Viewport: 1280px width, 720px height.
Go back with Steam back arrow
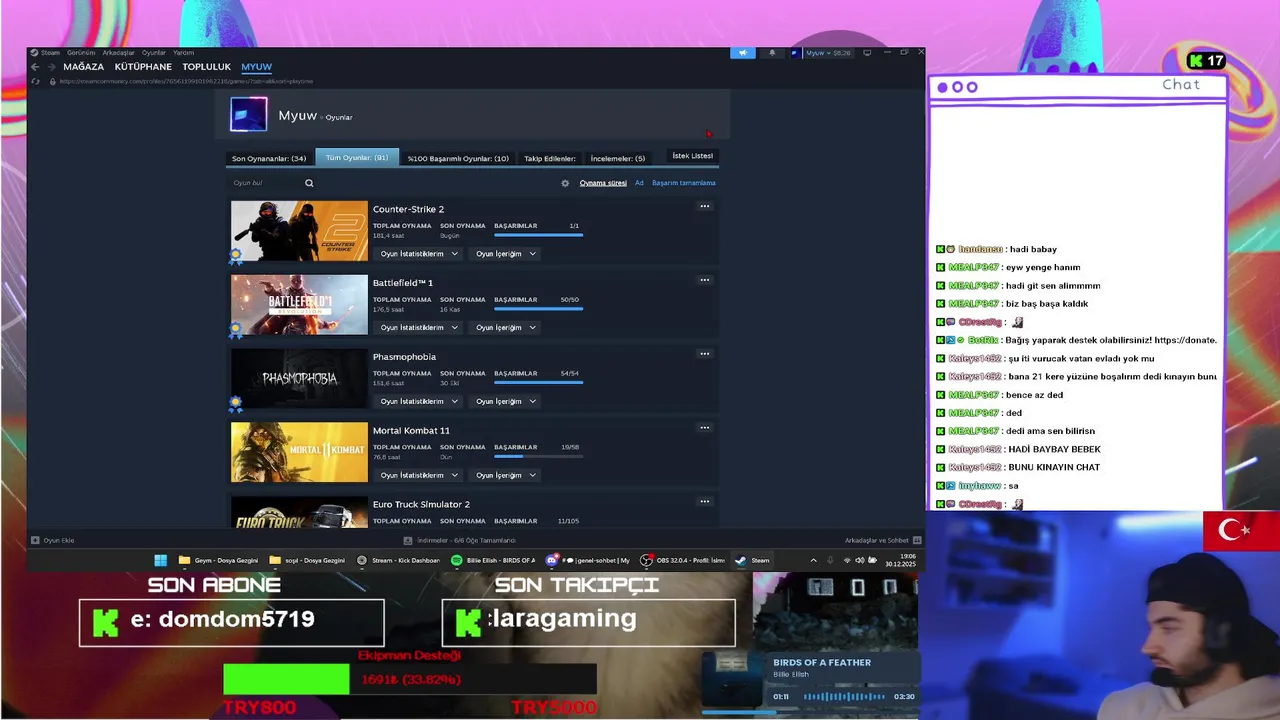[x=36, y=67]
